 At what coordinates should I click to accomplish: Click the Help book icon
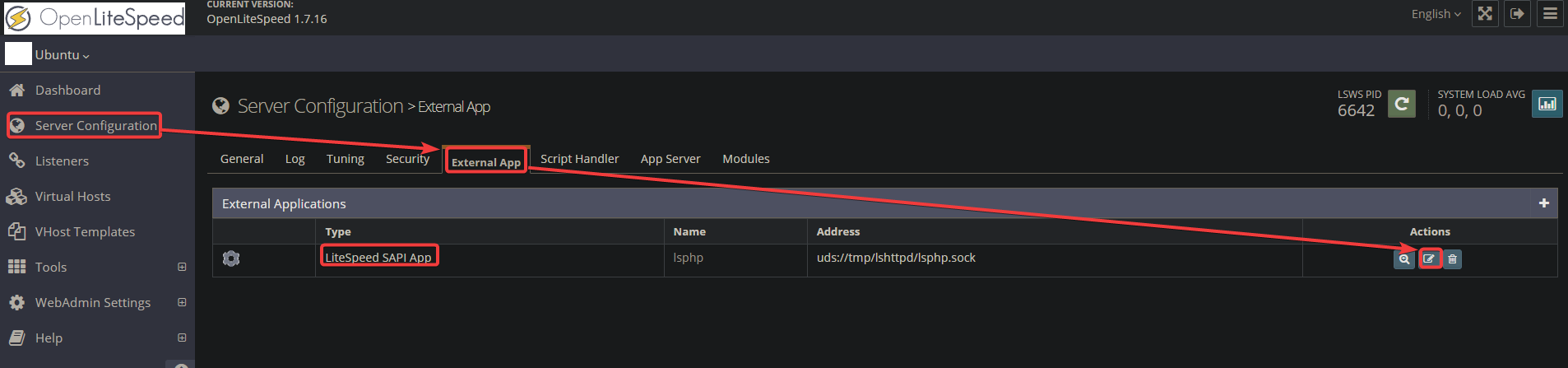point(16,338)
